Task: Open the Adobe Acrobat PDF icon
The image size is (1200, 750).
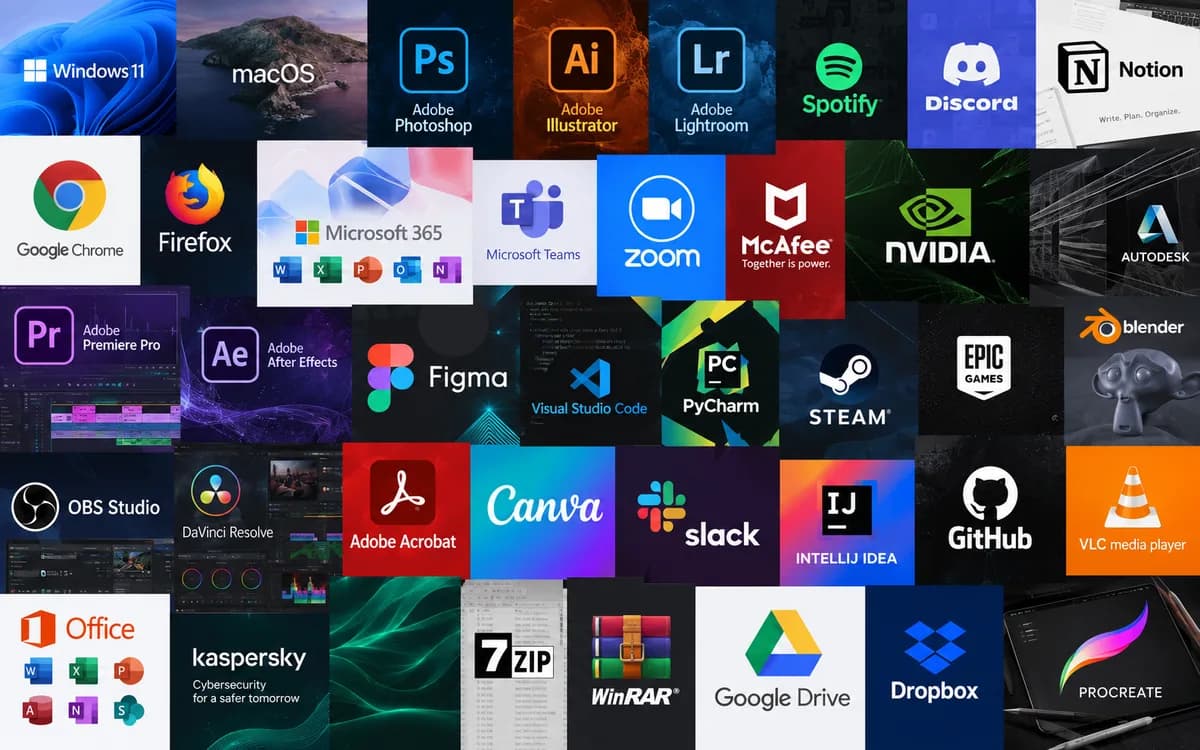Action: pyautogui.click(x=402, y=492)
